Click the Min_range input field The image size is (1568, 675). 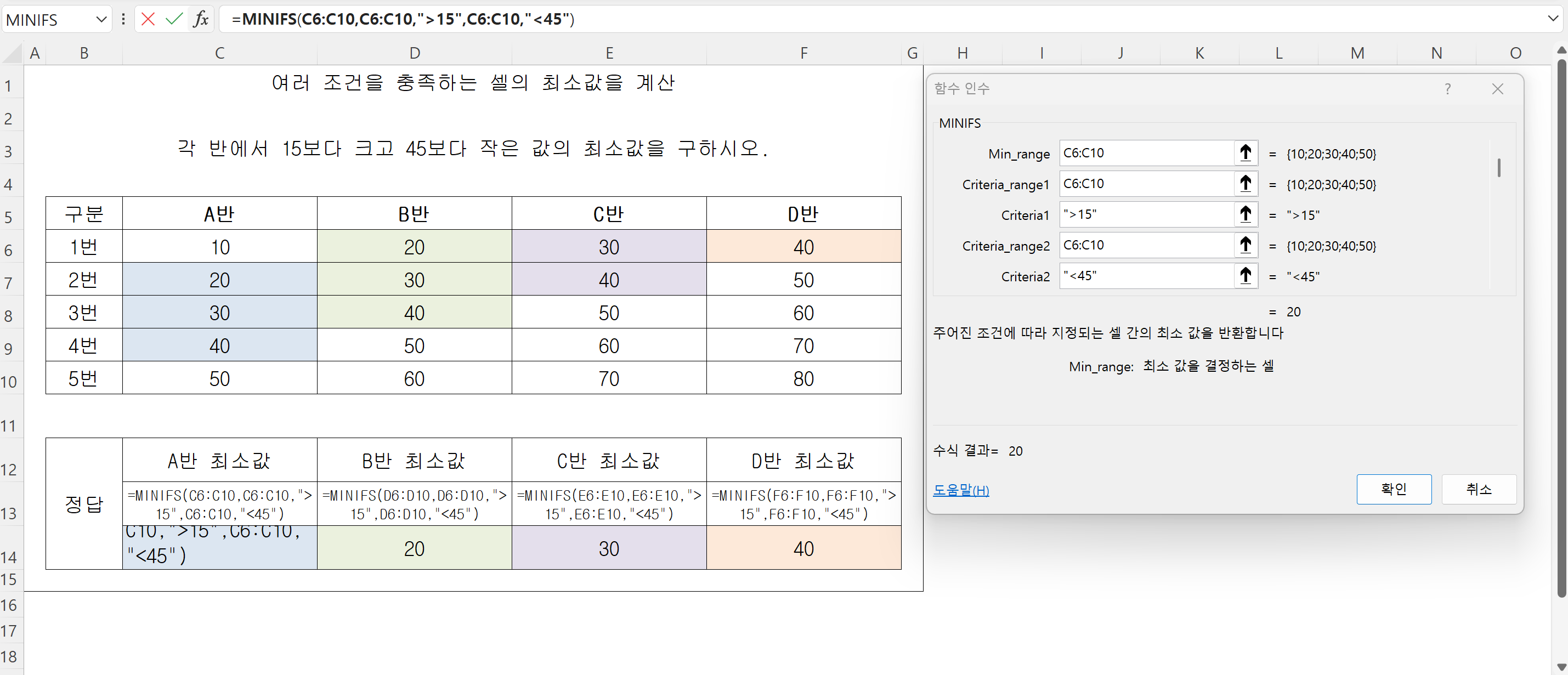pos(1146,153)
